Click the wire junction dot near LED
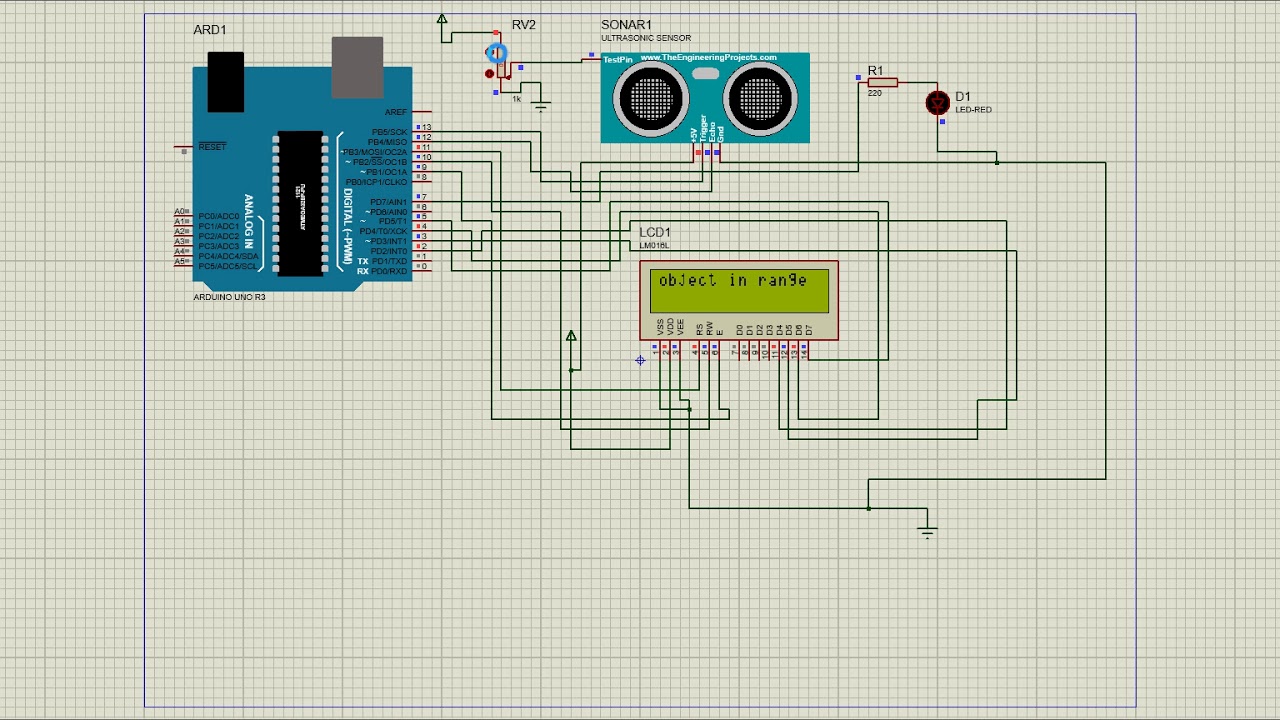 click(x=997, y=162)
